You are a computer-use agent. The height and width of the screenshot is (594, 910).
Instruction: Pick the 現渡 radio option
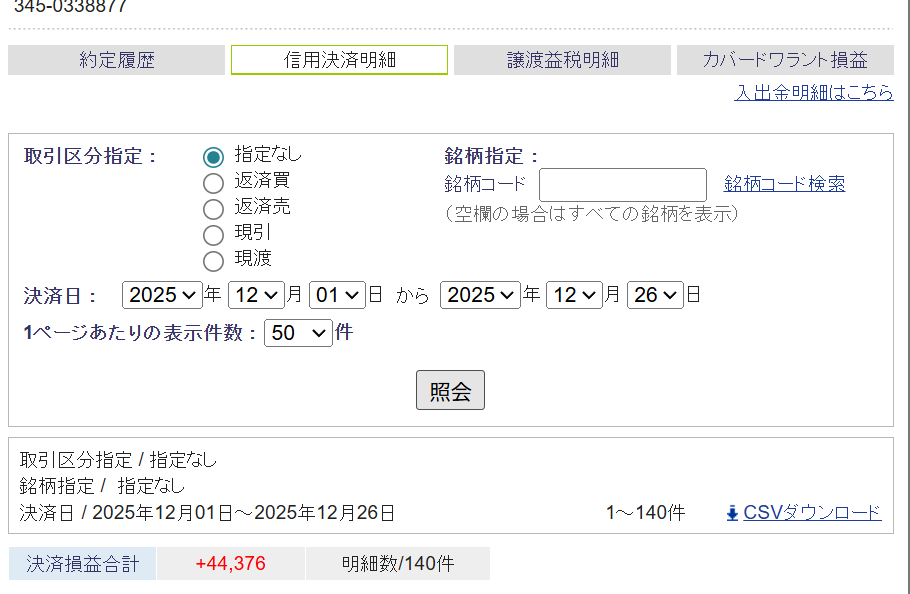(213, 261)
